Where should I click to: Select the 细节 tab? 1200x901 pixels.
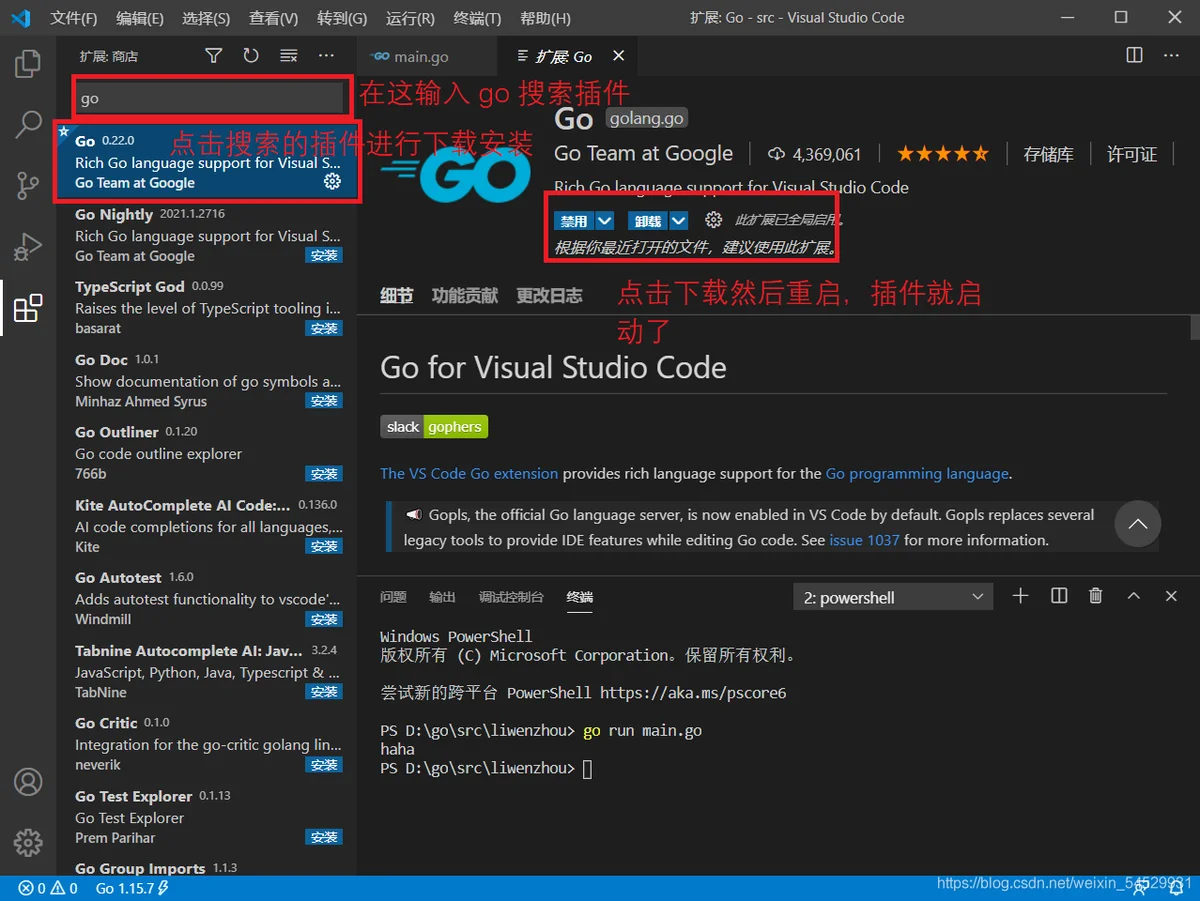pos(397,295)
